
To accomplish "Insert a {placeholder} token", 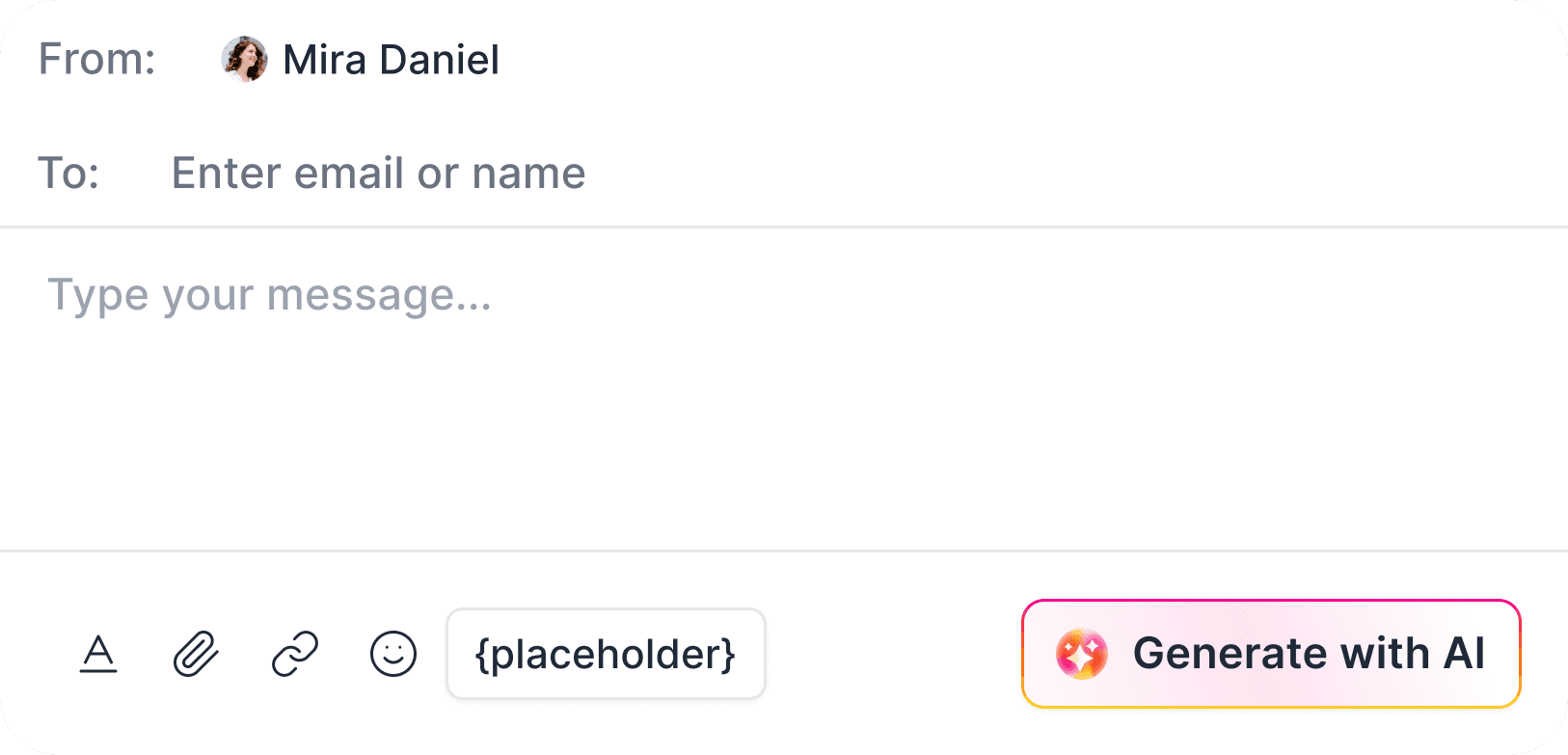I will pyautogui.click(x=606, y=654).
